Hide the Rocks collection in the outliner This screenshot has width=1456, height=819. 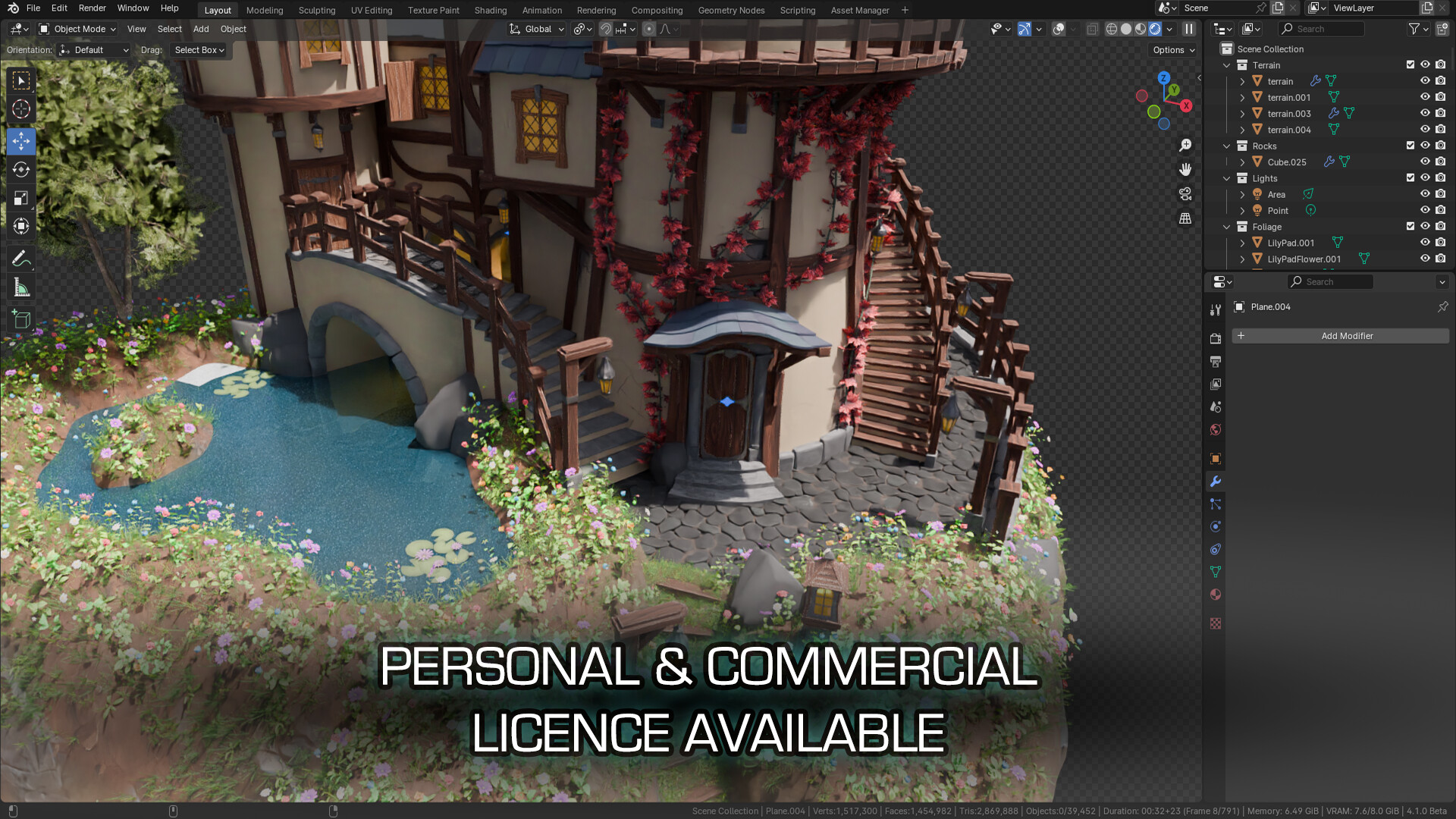point(1426,146)
